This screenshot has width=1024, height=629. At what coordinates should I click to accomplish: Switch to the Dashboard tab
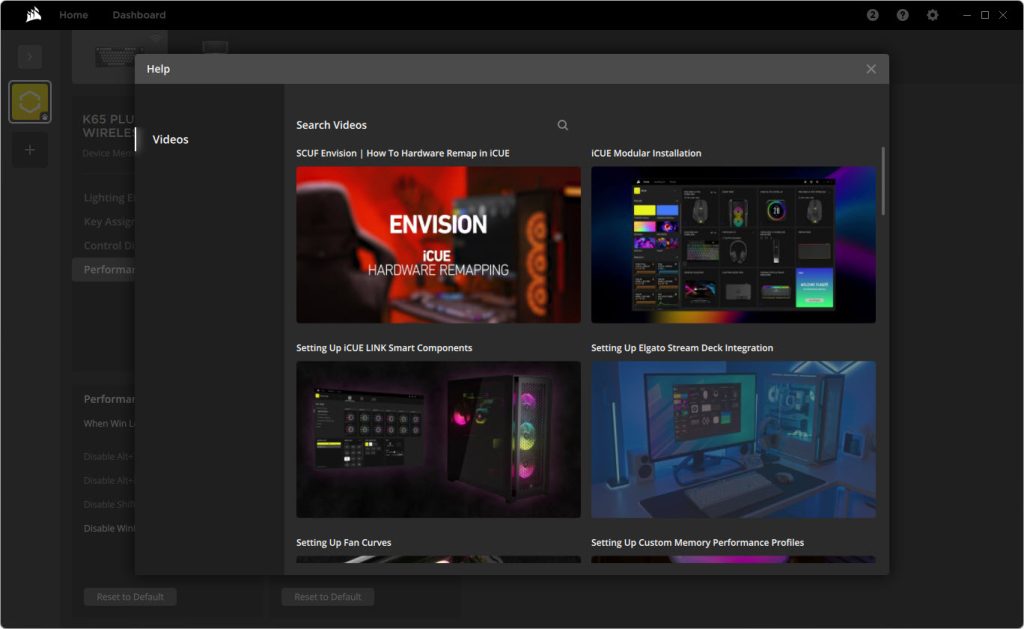(138, 14)
